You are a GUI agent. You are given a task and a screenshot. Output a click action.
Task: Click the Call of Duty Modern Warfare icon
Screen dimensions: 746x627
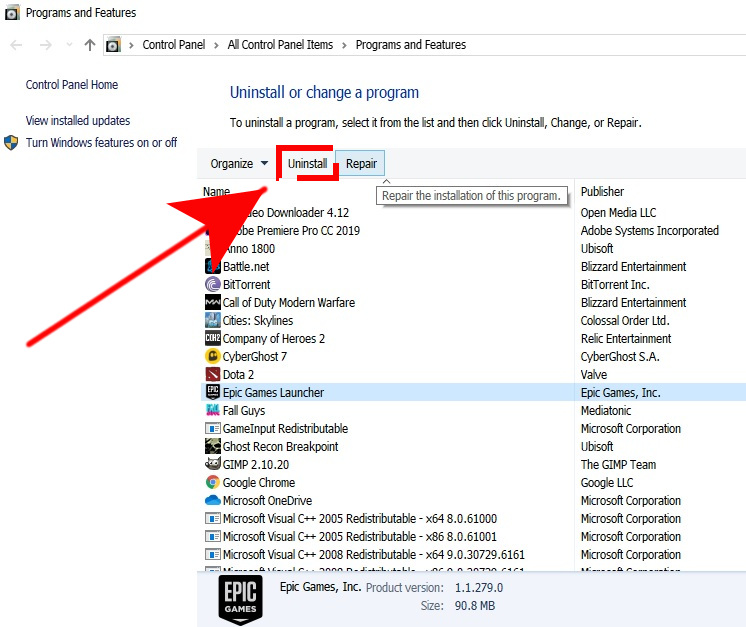[x=213, y=302]
